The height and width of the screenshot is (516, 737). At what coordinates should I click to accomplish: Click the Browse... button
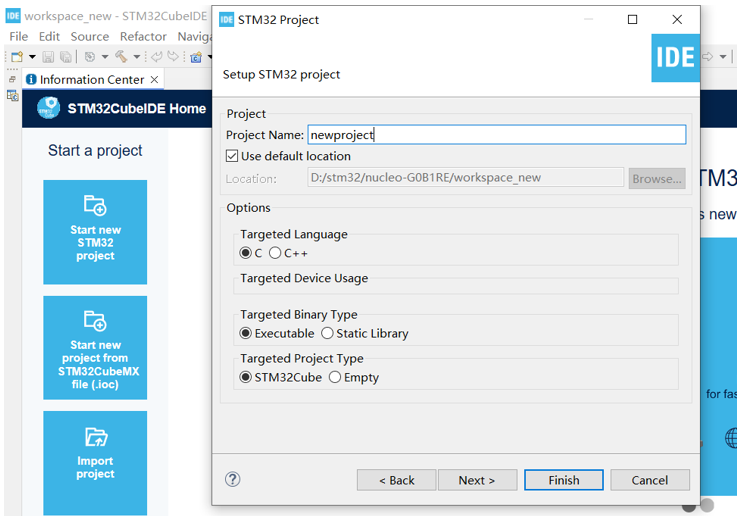(x=657, y=179)
